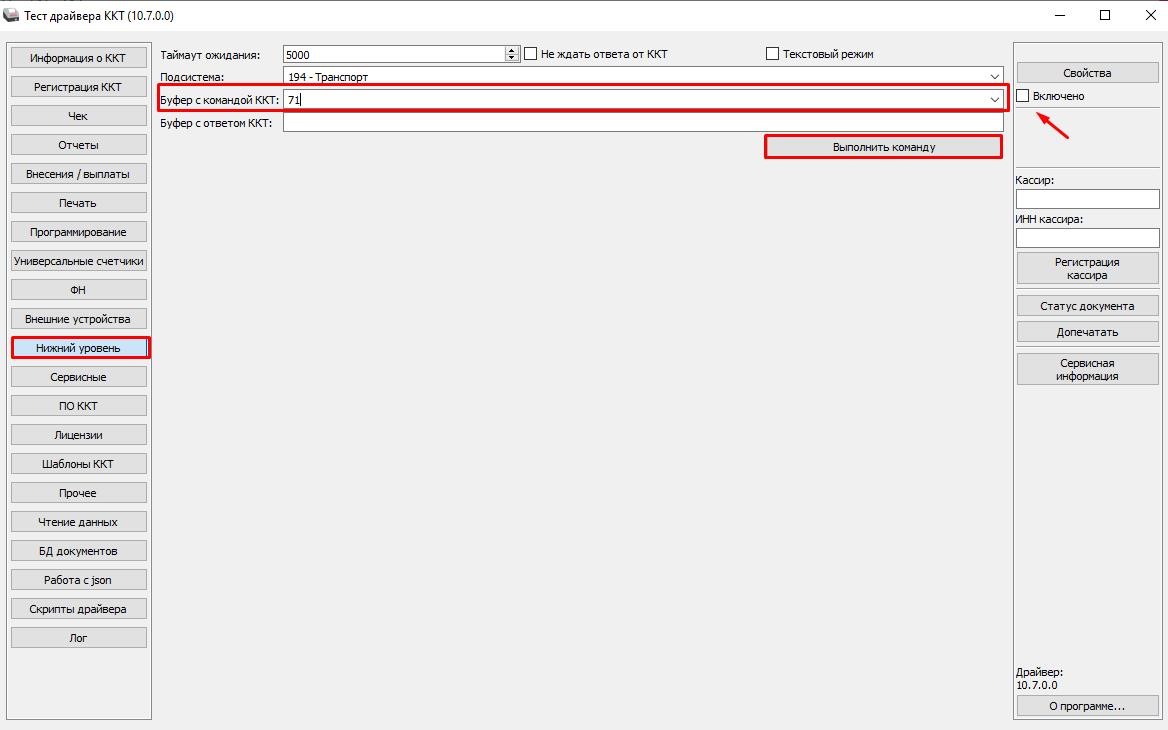Toggle the Текстовый режим checkbox
Screen dimensions: 1168x730
(772, 54)
